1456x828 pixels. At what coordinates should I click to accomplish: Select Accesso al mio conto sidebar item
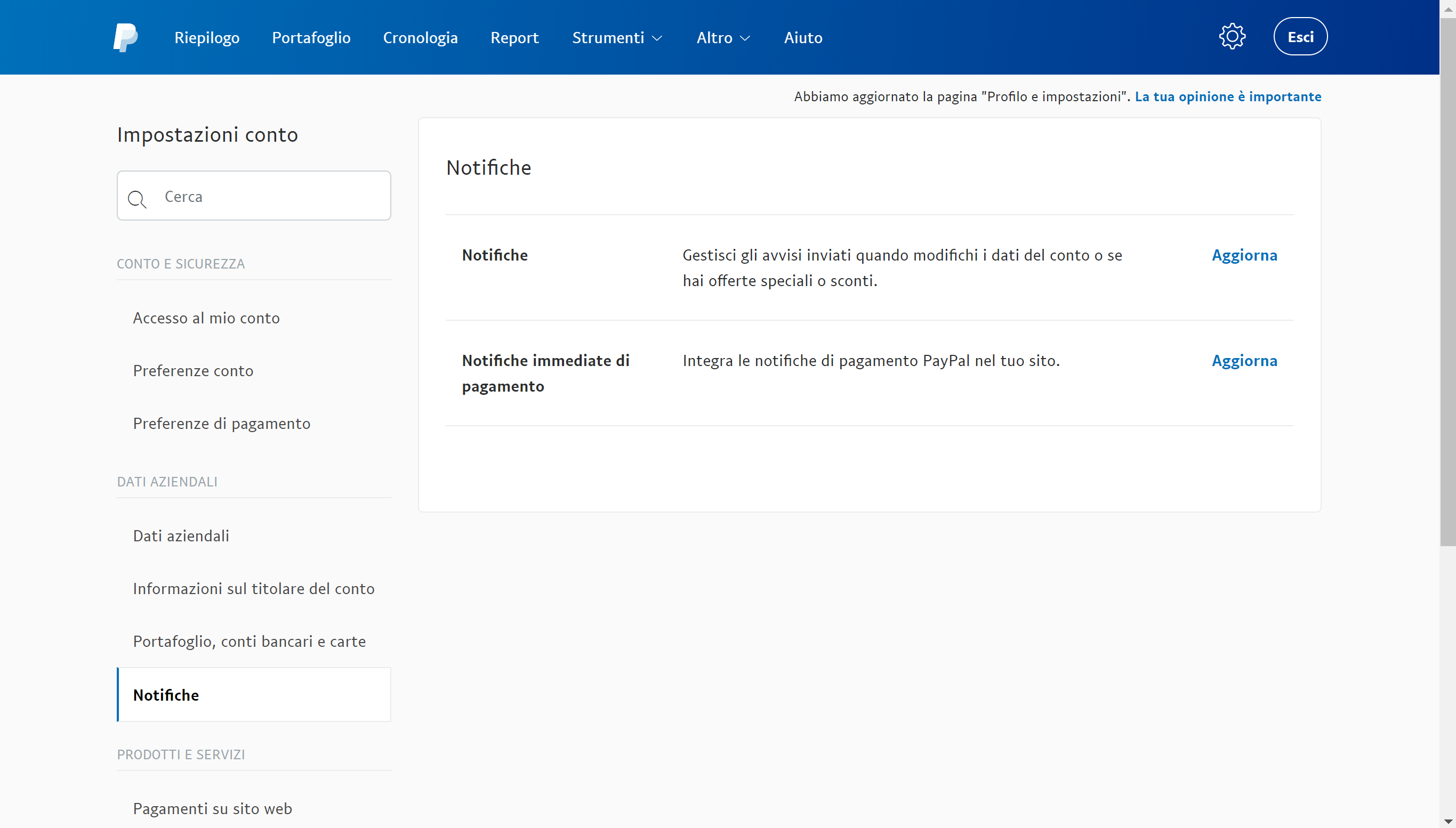206,318
